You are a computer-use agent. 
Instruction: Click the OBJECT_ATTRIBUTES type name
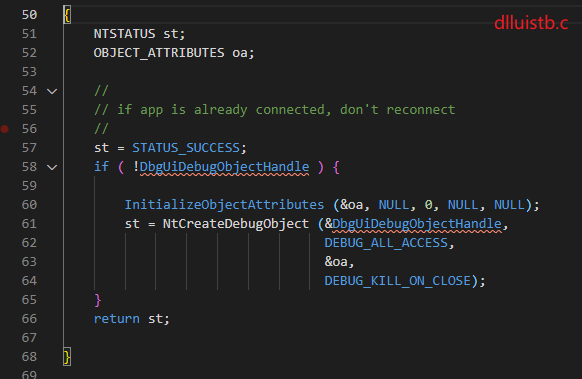159,53
